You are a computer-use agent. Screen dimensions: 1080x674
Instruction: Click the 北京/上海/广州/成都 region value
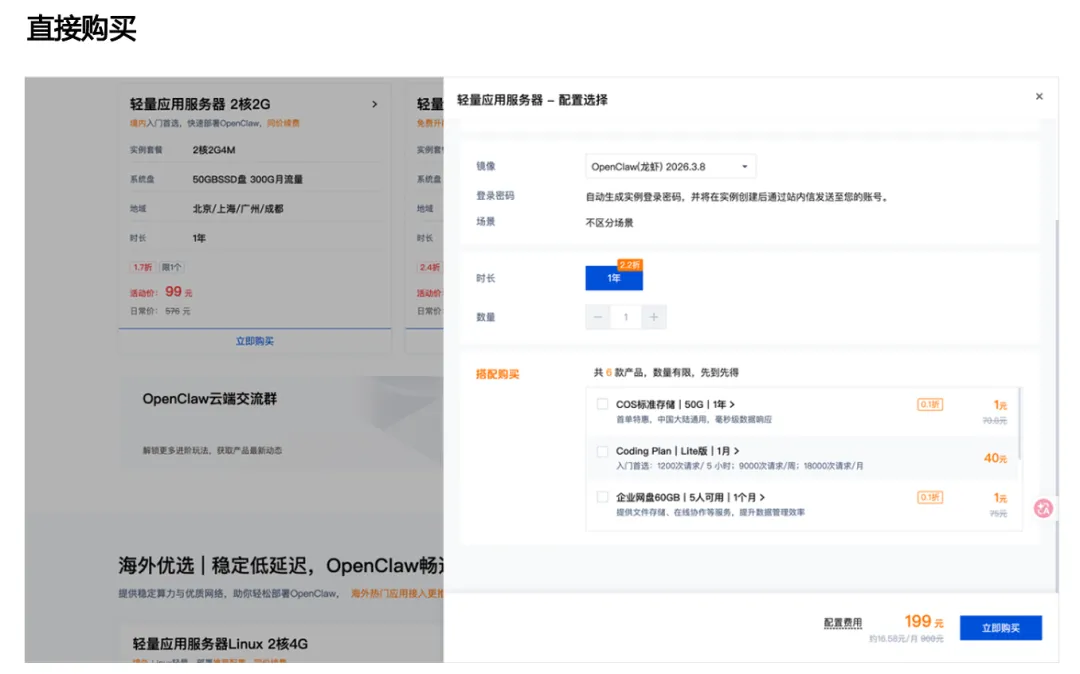[x=238, y=209]
